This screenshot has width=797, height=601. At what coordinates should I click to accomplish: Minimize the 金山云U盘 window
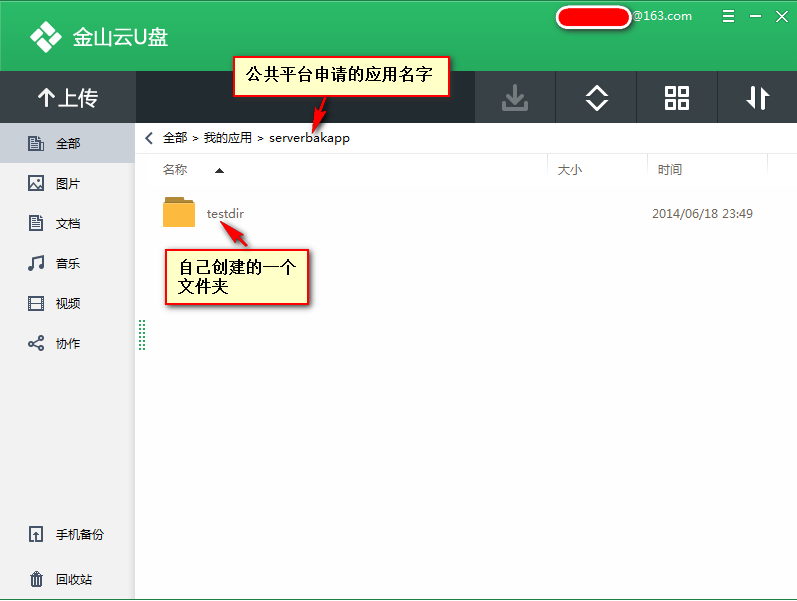755,16
